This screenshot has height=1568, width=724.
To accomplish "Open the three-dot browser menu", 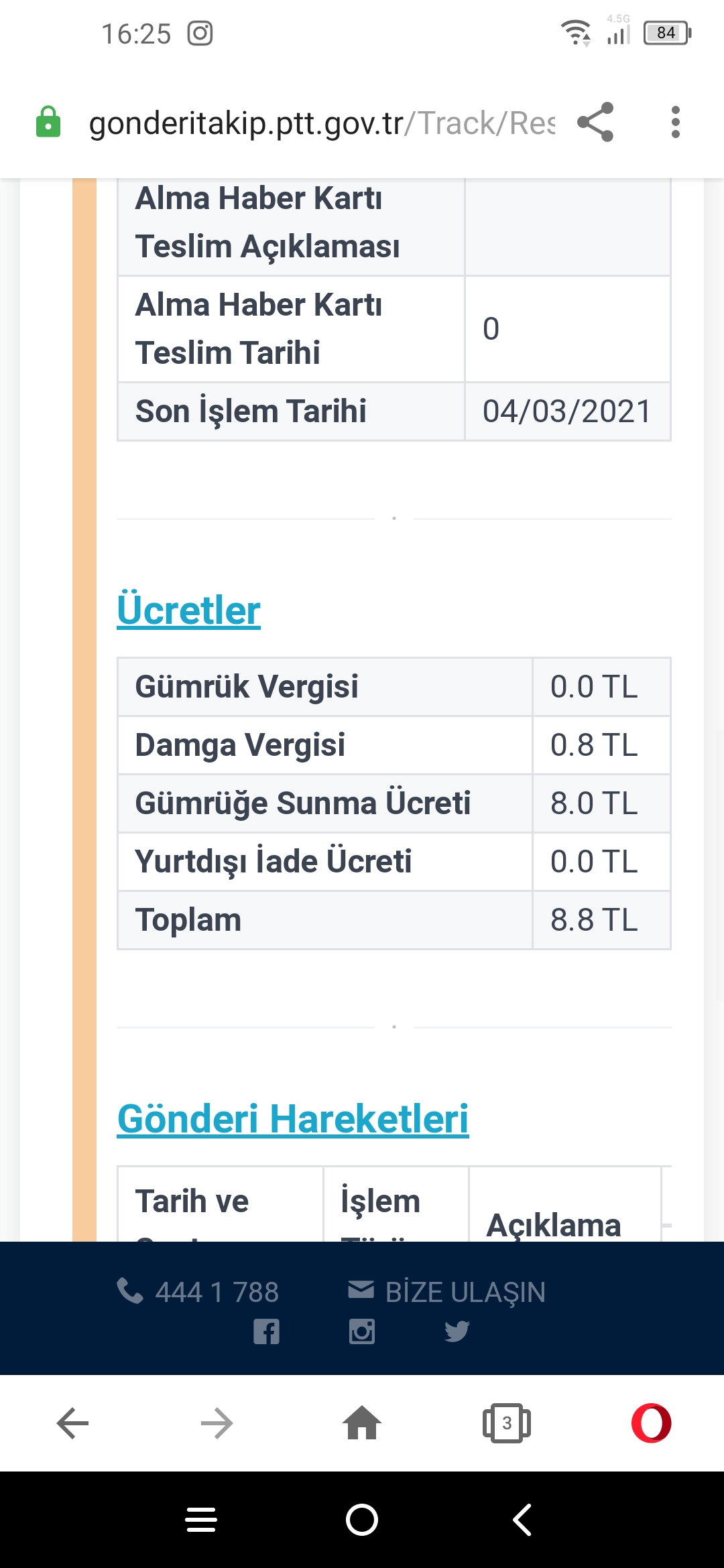I will click(675, 122).
